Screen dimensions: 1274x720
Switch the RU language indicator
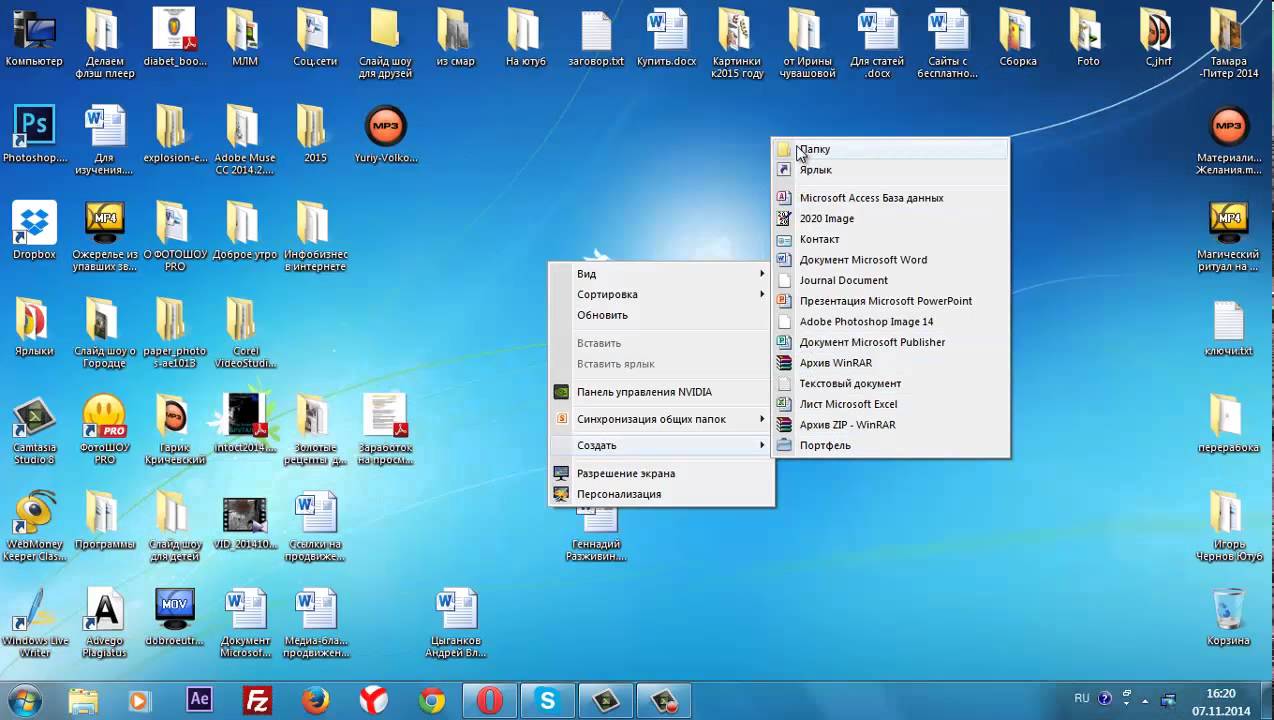click(1081, 699)
